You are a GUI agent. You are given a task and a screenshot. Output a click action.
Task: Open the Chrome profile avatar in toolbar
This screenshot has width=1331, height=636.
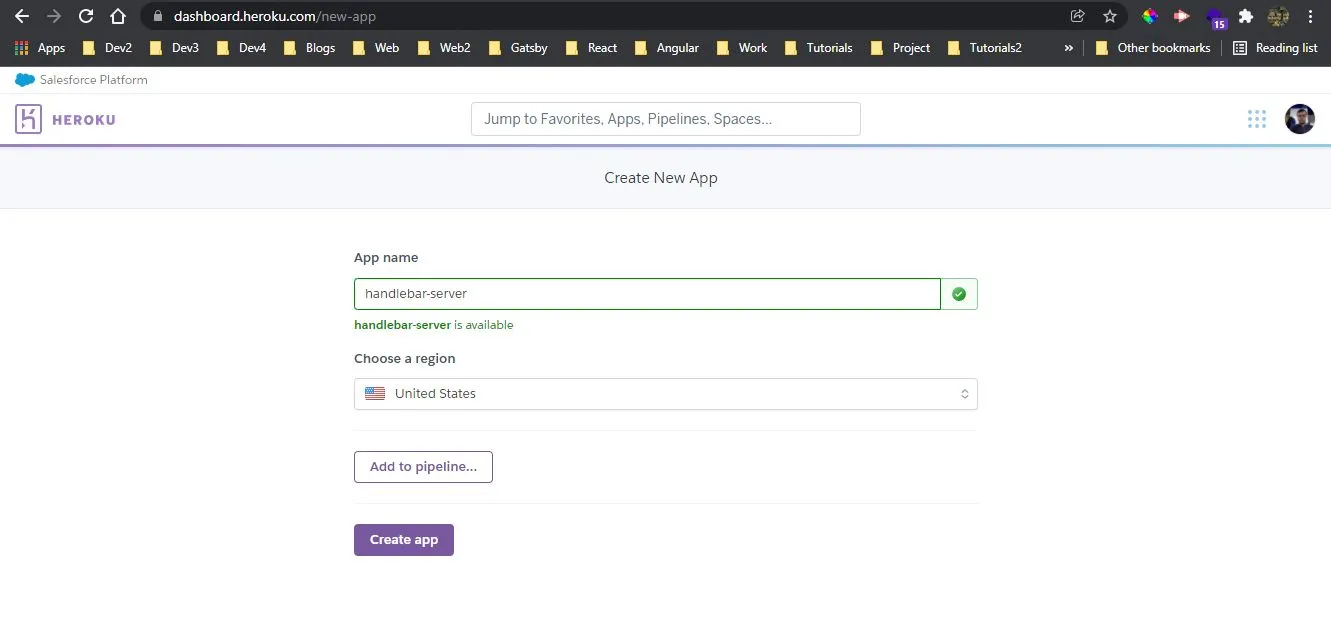tap(1278, 16)
